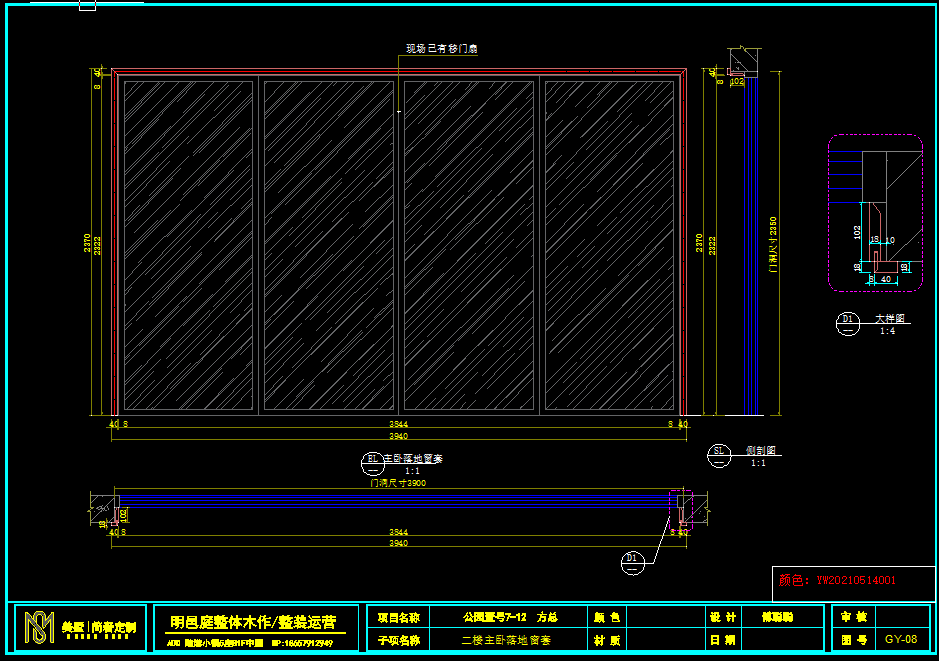Click the first leftmost glass door panel

coord(188,245)
